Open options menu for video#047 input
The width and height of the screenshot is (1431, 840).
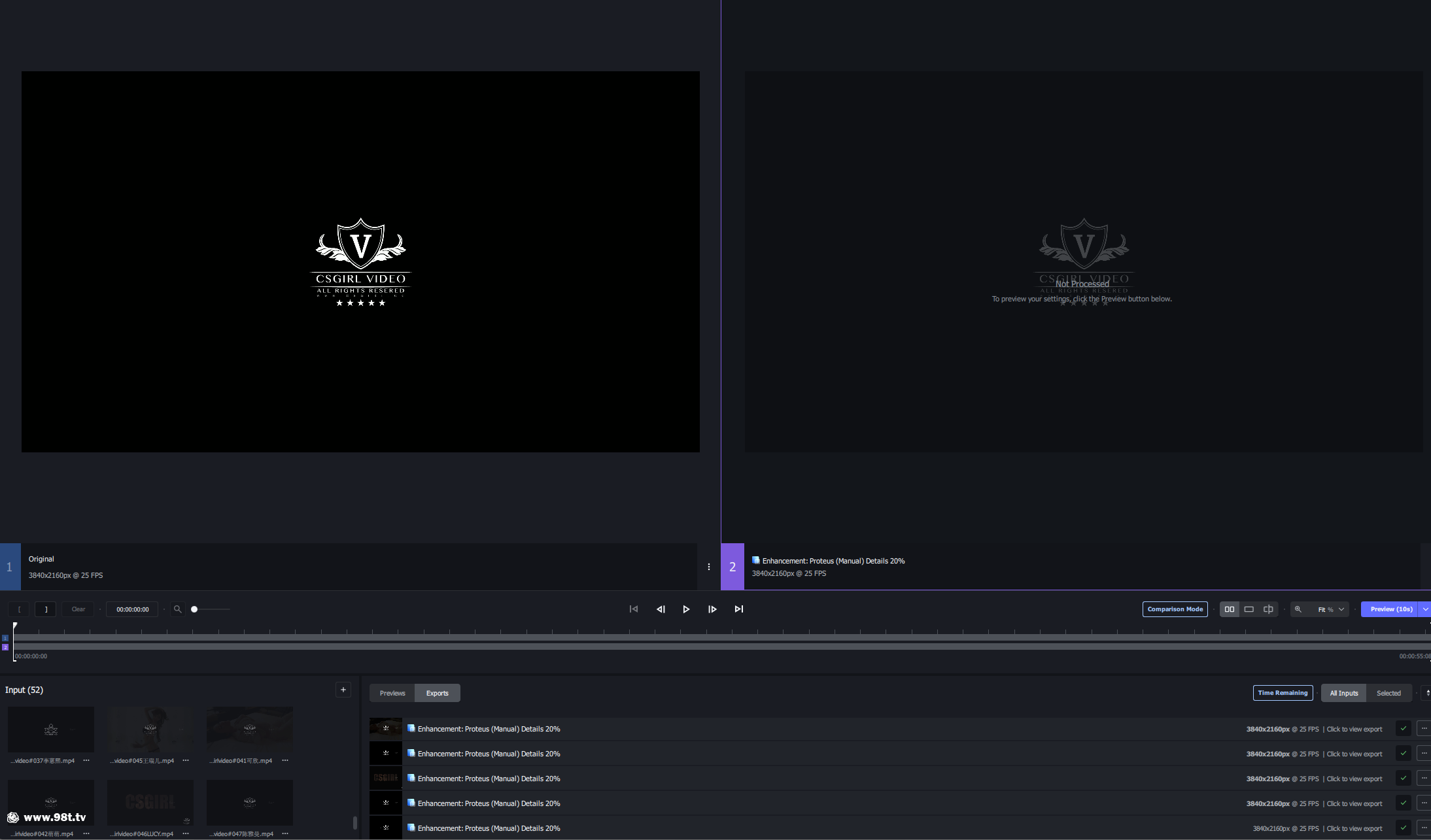285,833
